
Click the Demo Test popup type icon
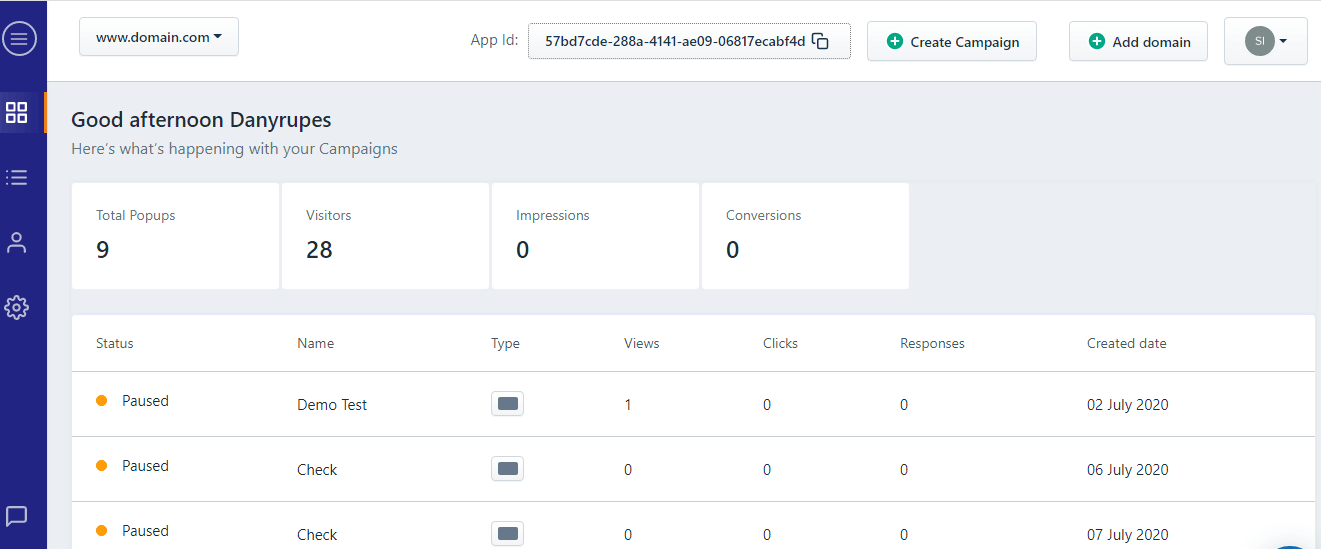tap(507, 403)
